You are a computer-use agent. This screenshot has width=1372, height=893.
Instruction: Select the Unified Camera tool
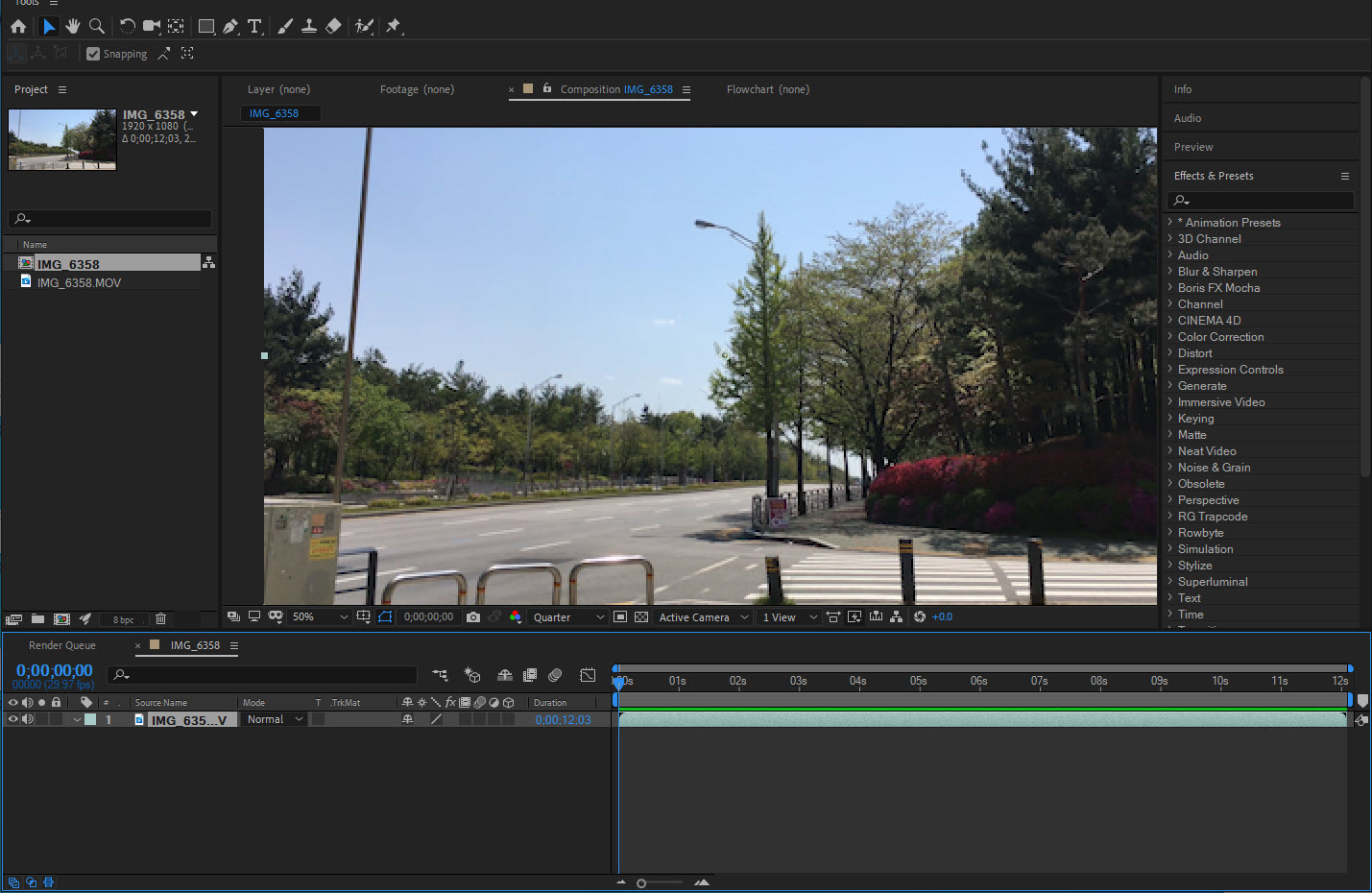click(x=152, y=26)
